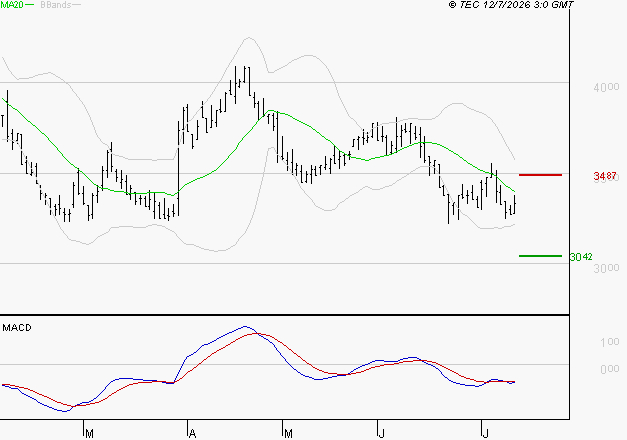
Task: Click the BBands legend label
Action: pos(56,5)
